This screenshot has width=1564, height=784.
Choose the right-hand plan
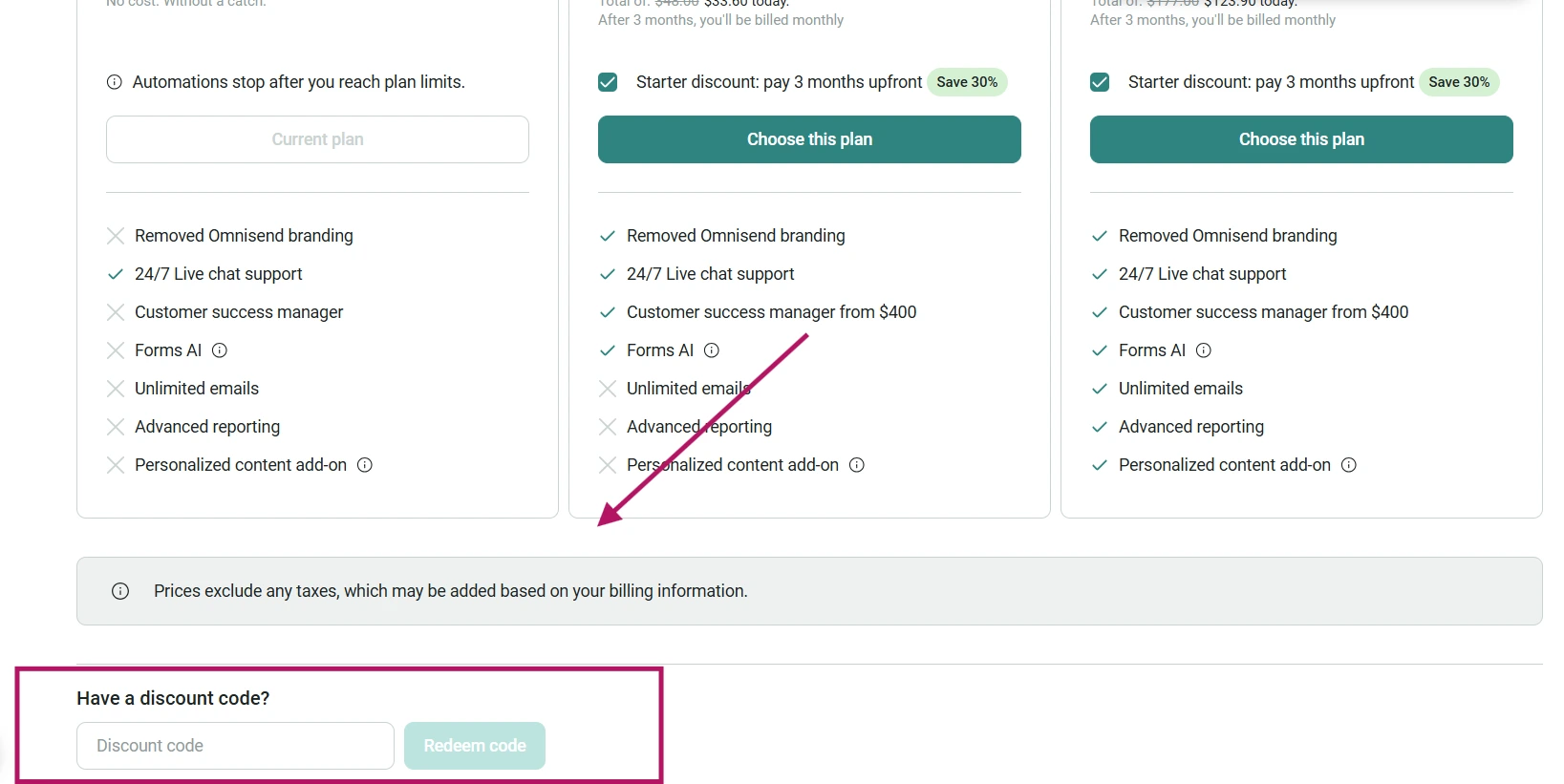[x=1301, y=139]
